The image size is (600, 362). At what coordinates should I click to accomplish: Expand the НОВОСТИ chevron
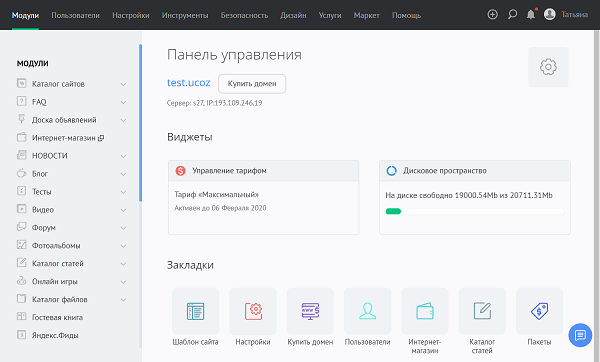(x=123, y=156)
